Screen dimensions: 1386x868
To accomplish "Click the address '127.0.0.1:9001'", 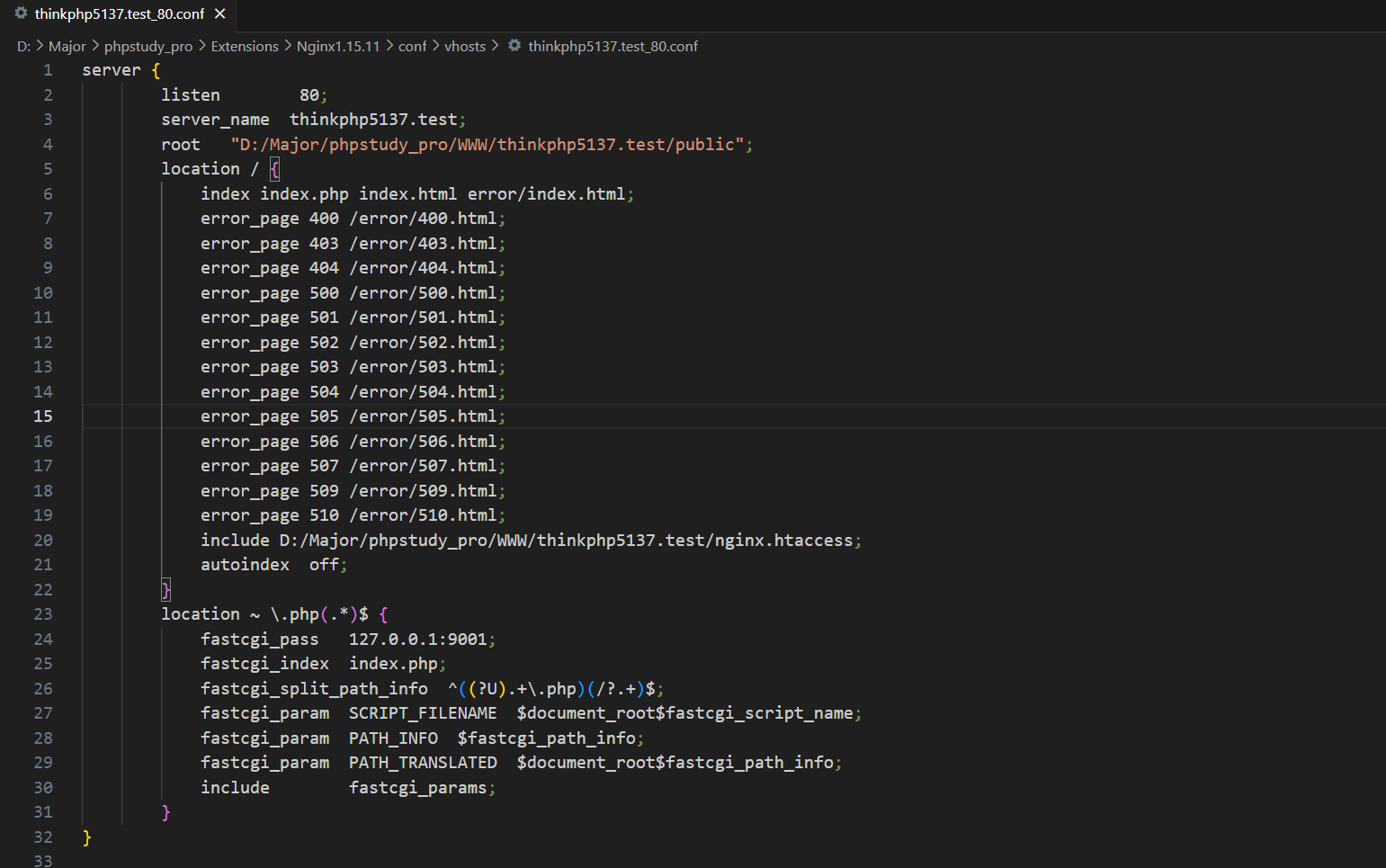I will pyautogui.click(x=418, y=640).
